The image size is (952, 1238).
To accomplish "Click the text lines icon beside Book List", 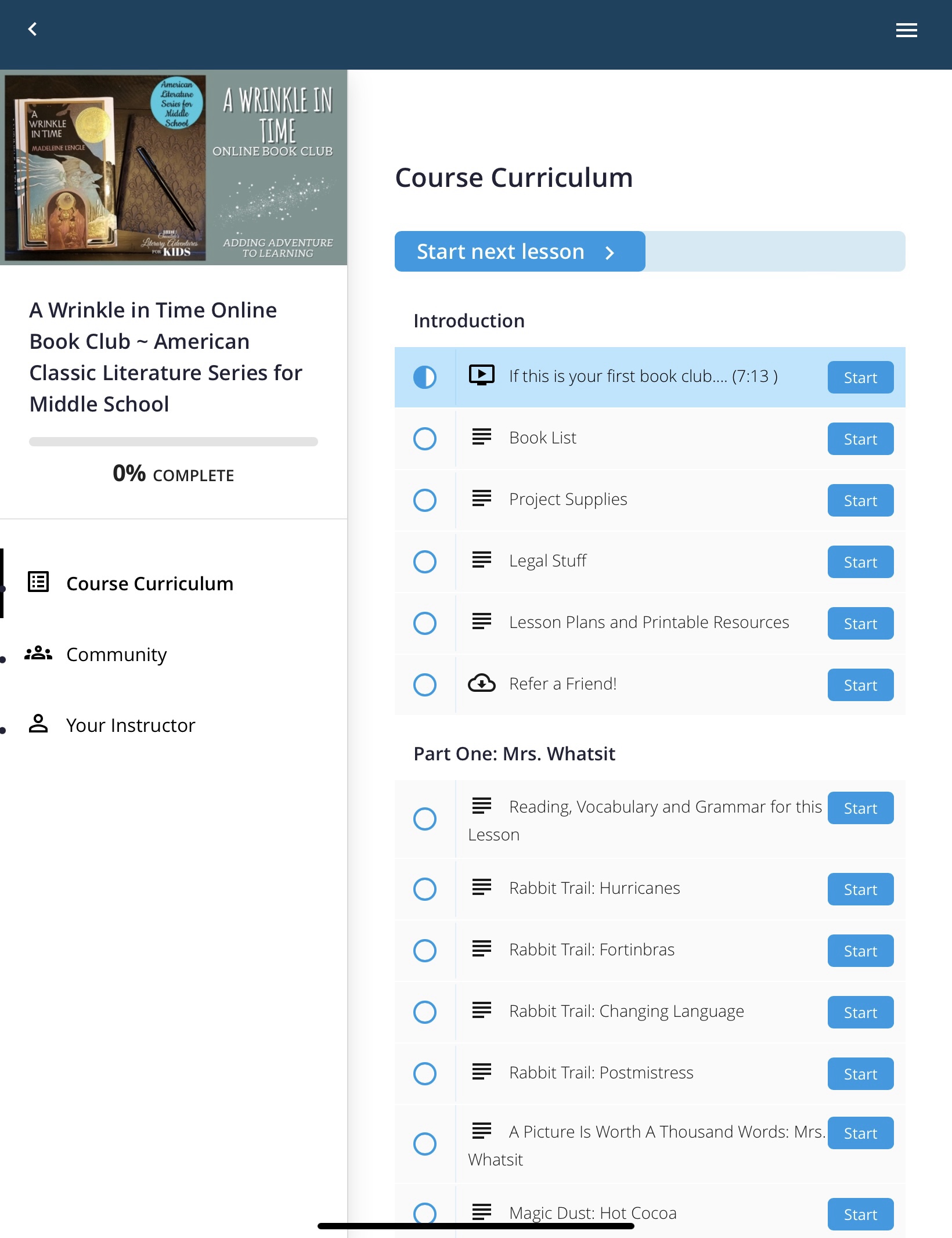I will coord(481,437).
